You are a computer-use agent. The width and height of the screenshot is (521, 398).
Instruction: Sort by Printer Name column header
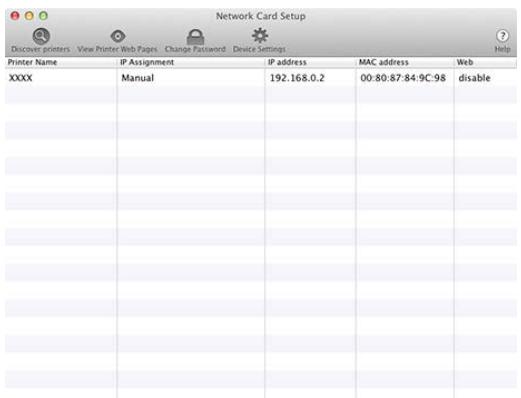pos(61,62)
